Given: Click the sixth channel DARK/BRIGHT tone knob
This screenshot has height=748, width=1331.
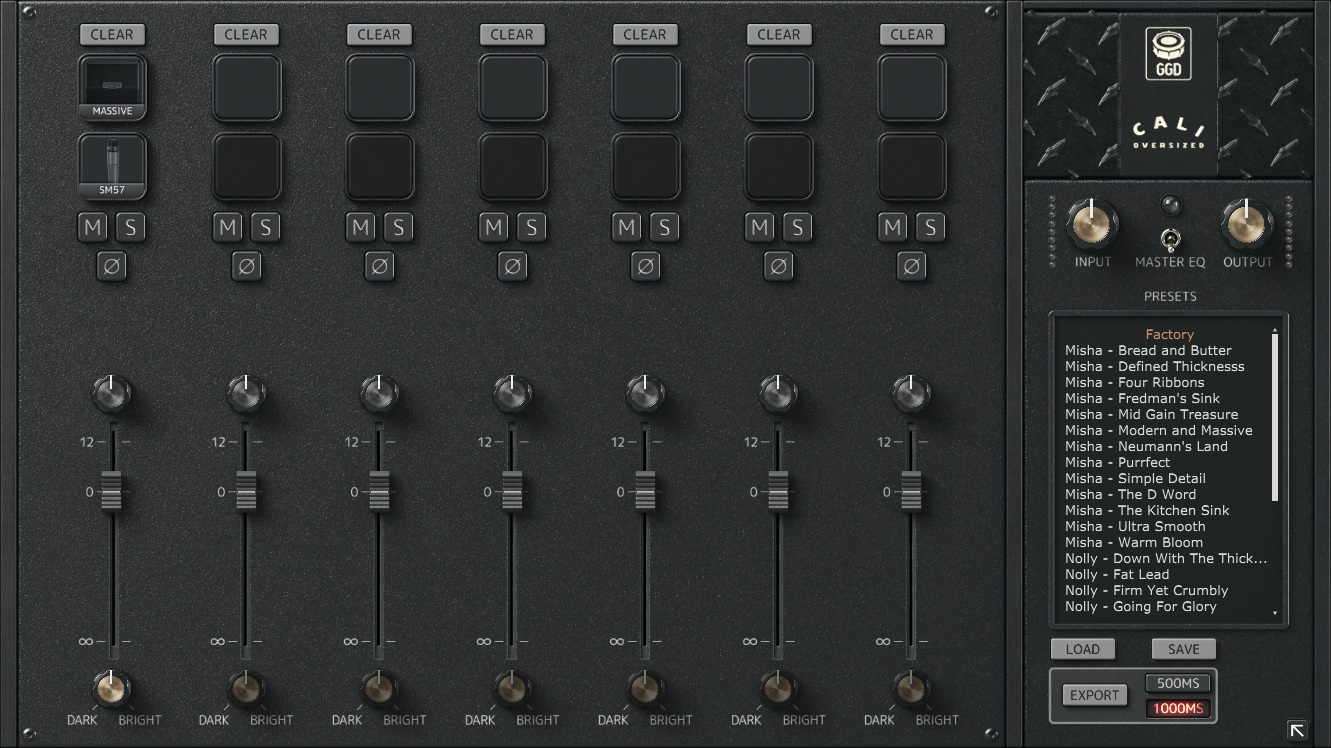Looking at the screenshot, I should coord(778,688).
